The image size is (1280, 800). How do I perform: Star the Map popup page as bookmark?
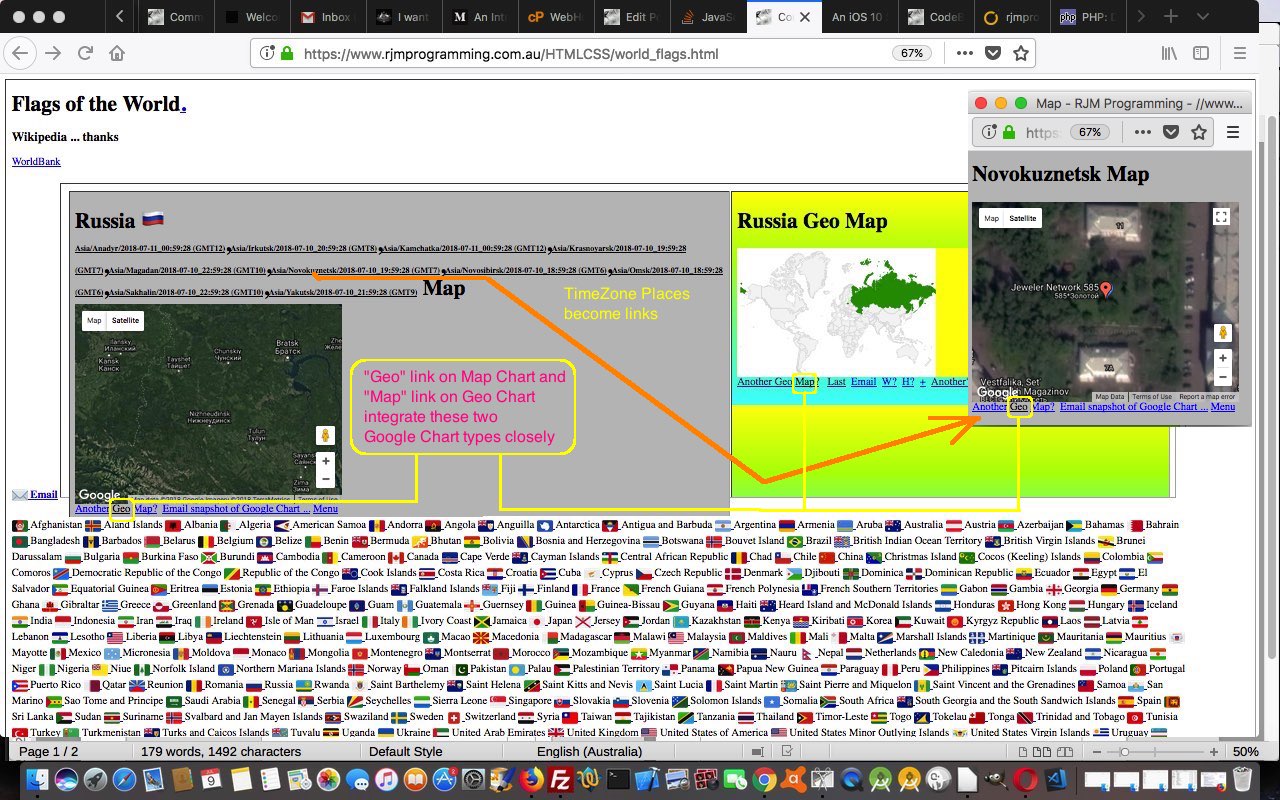pos(1199,132)
